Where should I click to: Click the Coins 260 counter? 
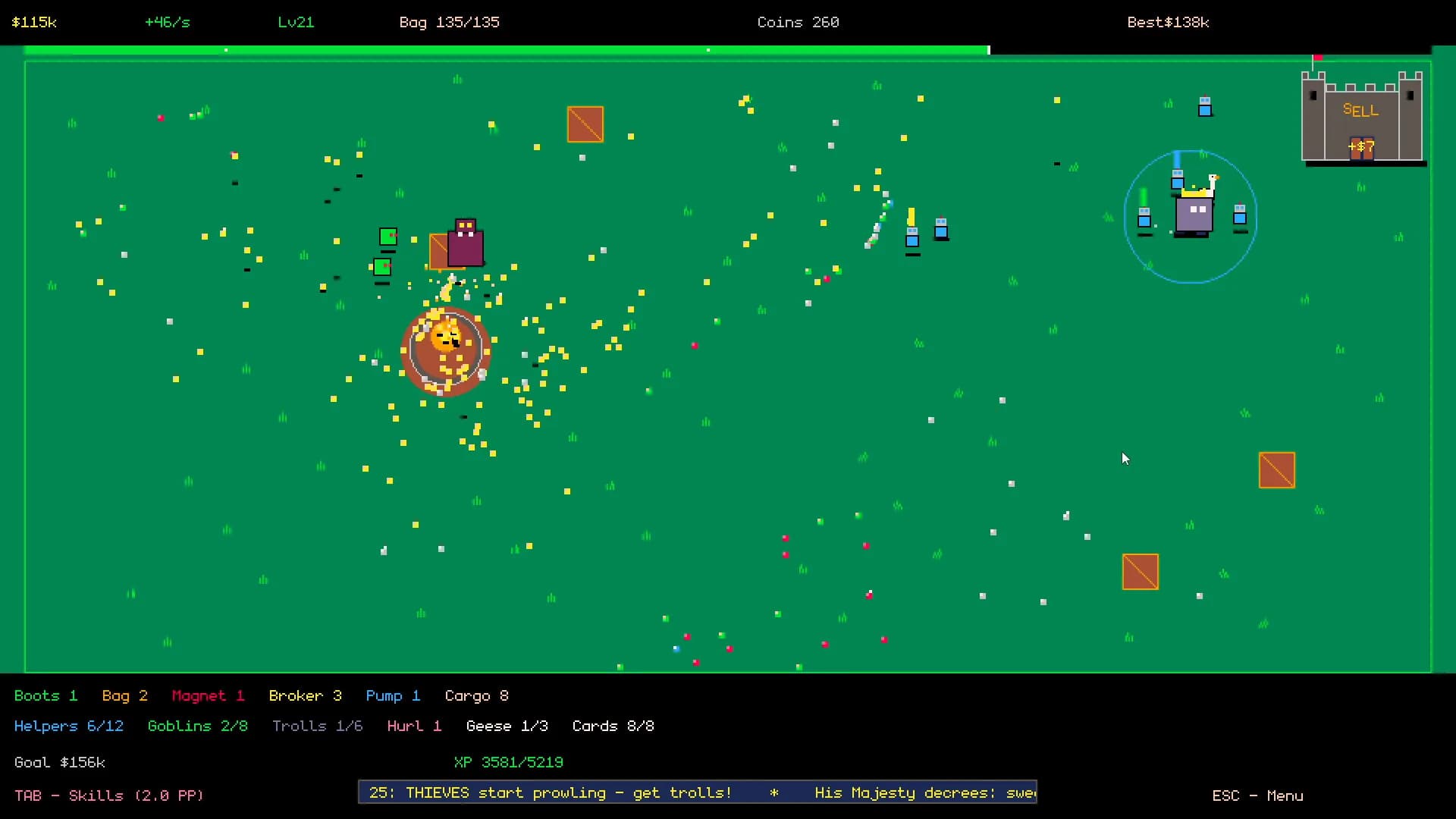point(798,22)
